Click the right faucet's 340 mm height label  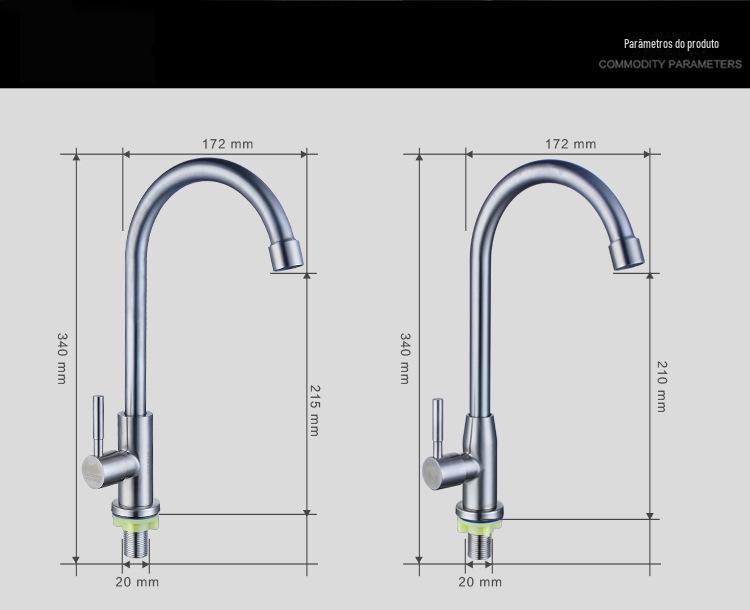pos(405,358)
